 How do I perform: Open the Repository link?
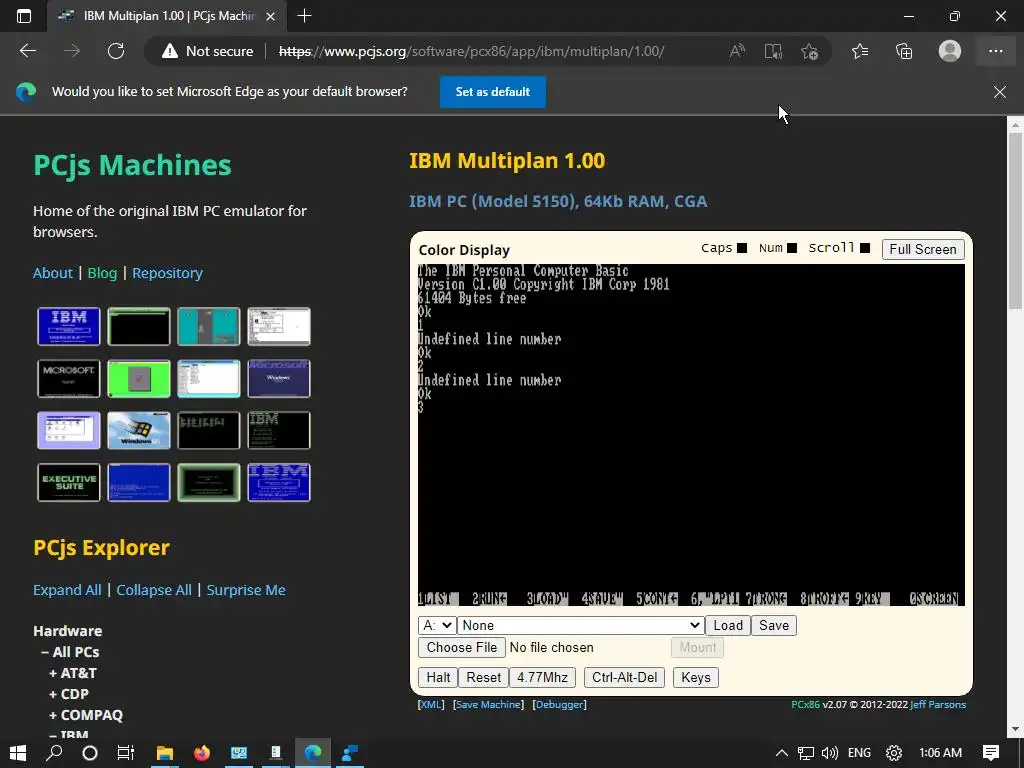point(167,273)
